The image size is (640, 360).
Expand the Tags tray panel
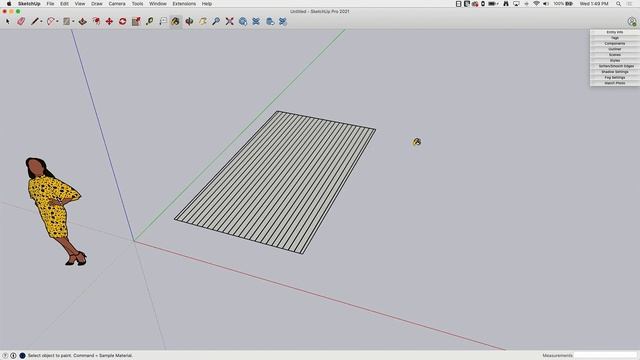coord(615,38)
